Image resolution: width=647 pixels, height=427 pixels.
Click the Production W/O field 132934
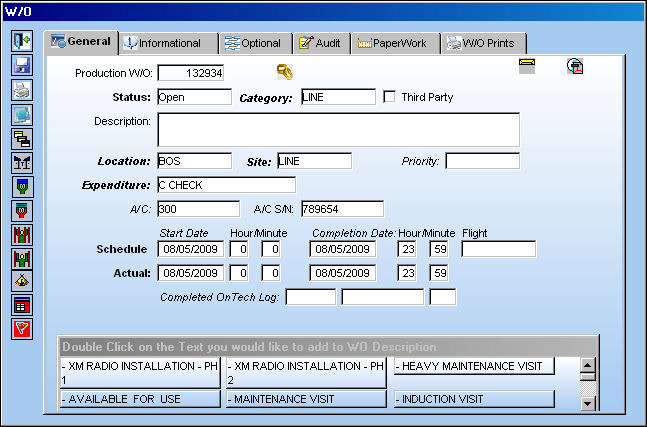pyautogui.click(x=191, y=73)
